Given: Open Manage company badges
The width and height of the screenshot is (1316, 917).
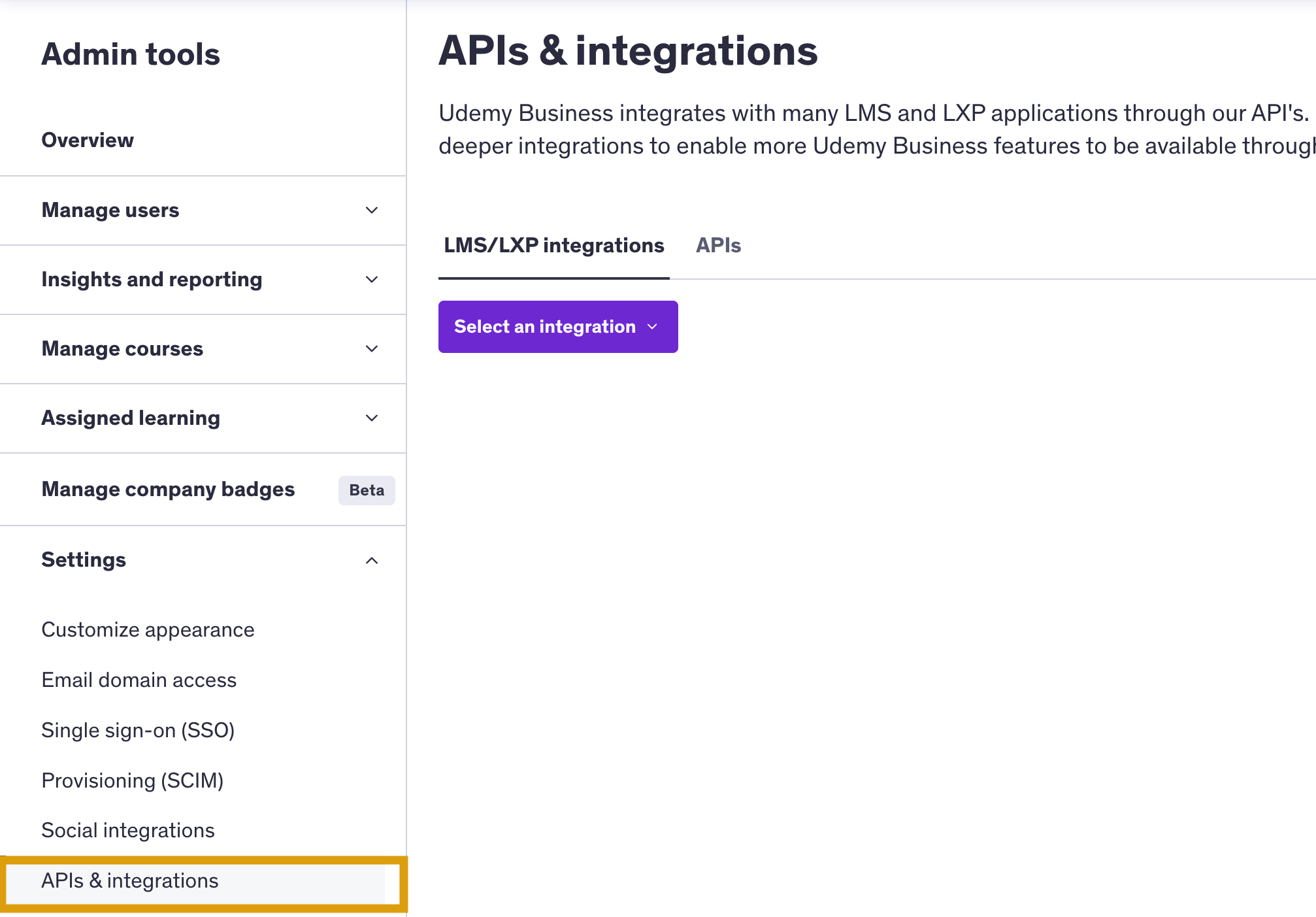Looking at the screenshot, I should pyautogui.click(x=168, y=490).
